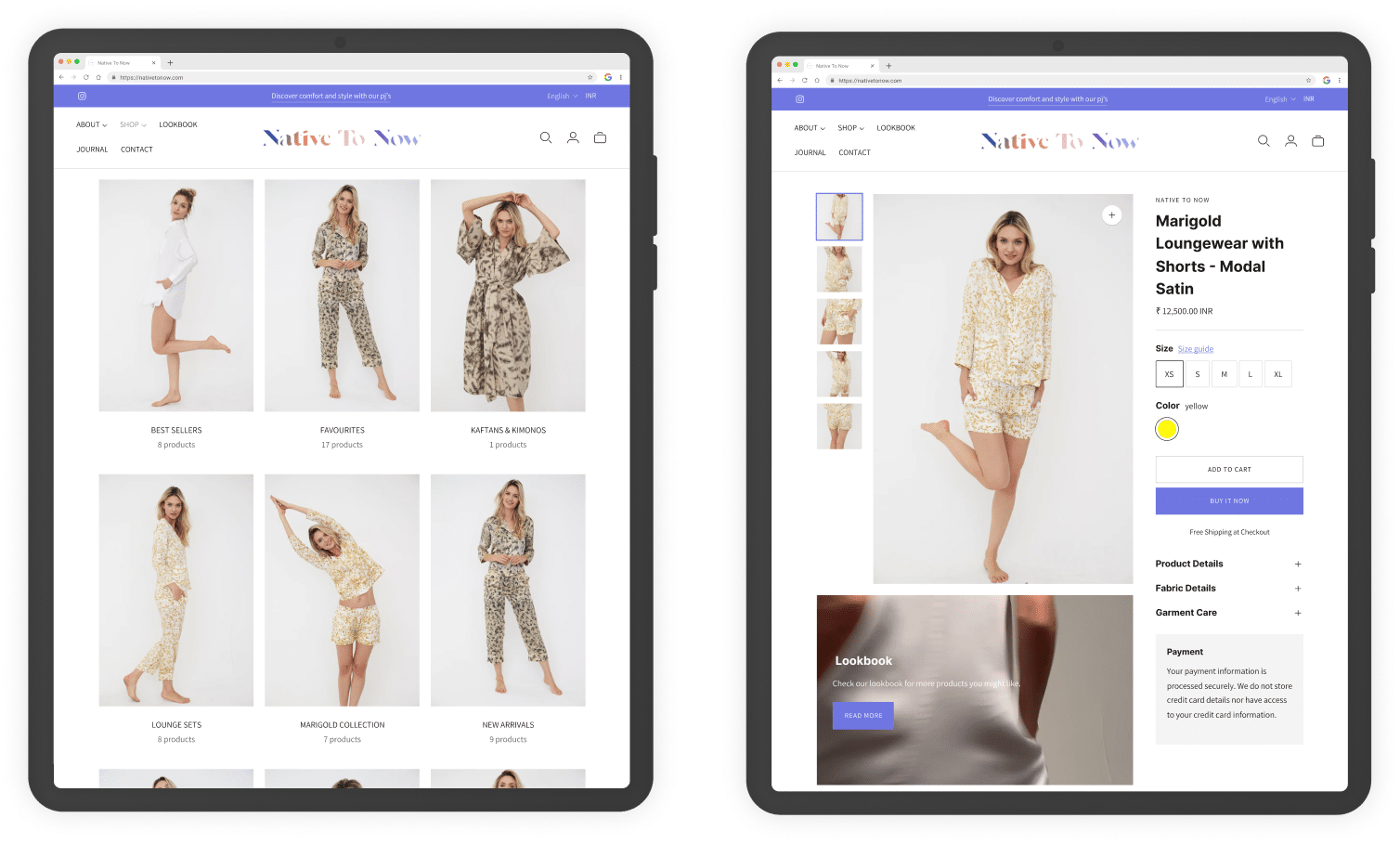The height and width of the screenshot is (844, 1400).
Task: Click NEW ARRIVALS collection title
Action: [508, 725]
